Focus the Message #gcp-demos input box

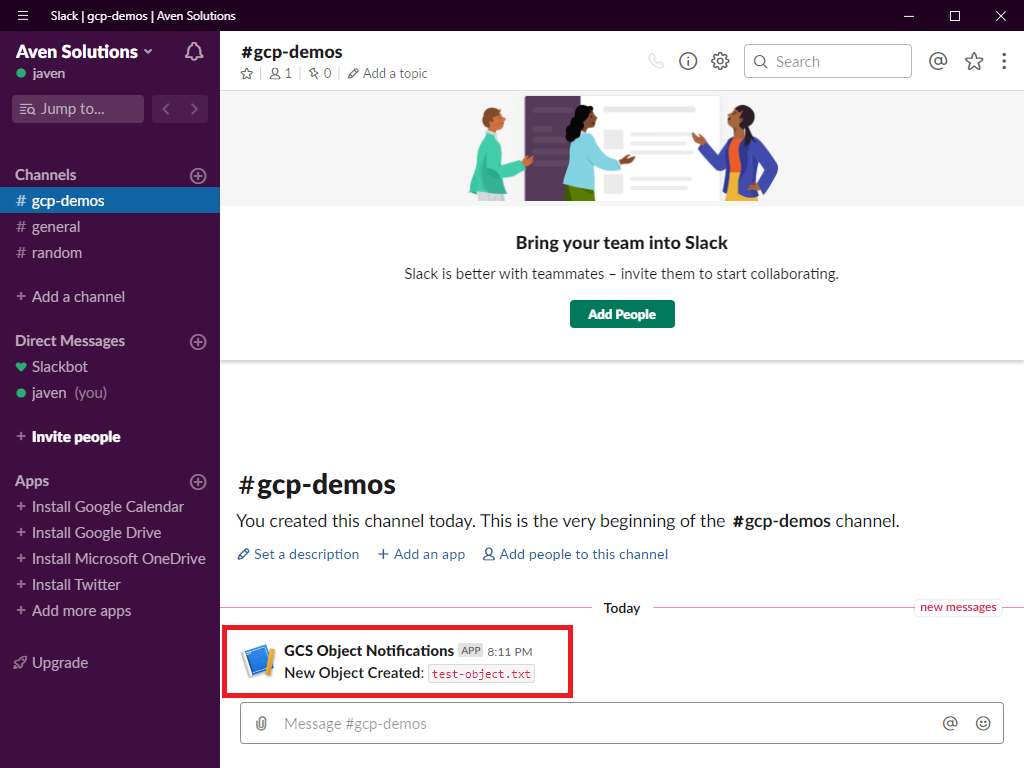[622, 723]
